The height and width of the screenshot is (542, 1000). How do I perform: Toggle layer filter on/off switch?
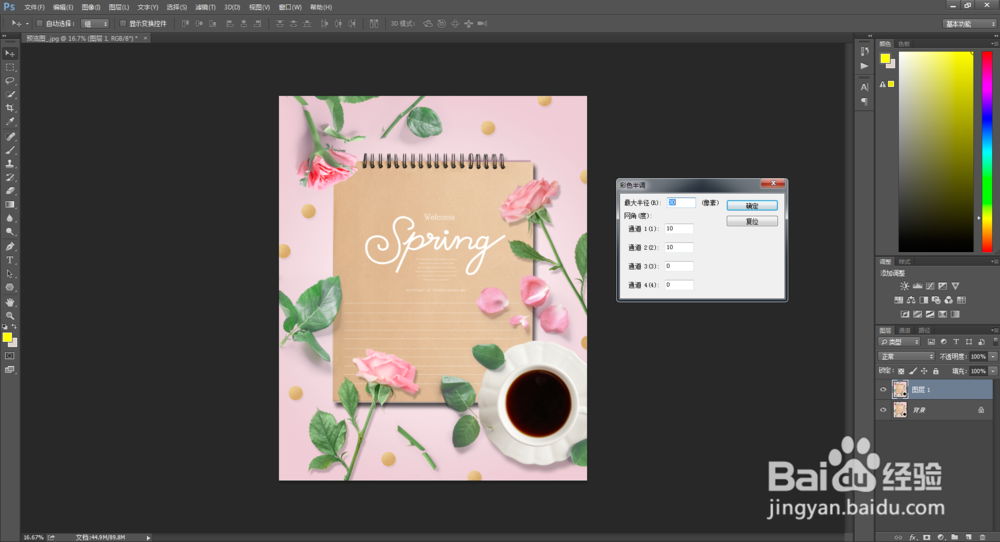coord(995,342)
